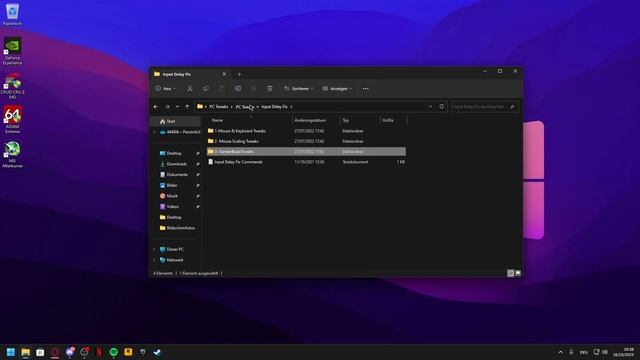Go up one folder level arrow
The image size is (640, 360).
pyautogui.click(x=187, y=107)
